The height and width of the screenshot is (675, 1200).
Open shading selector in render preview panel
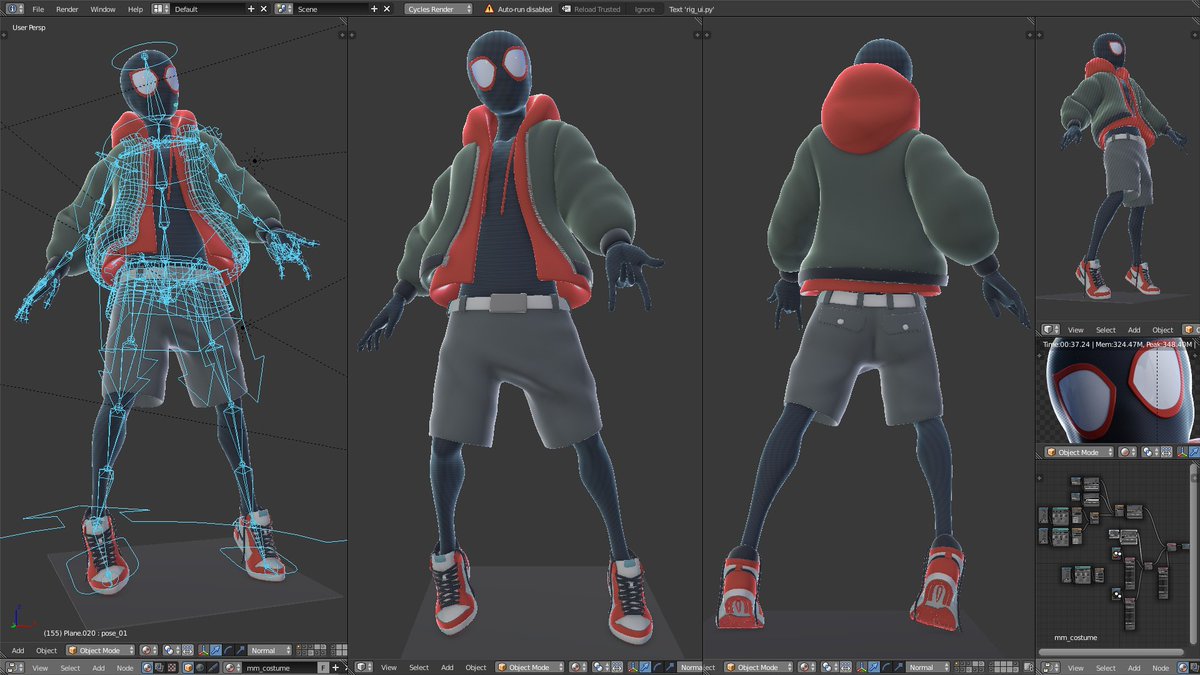1127,452
